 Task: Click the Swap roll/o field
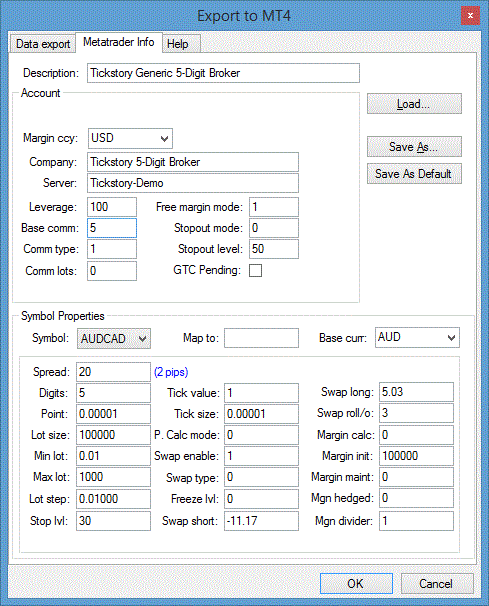click(416, 413)
